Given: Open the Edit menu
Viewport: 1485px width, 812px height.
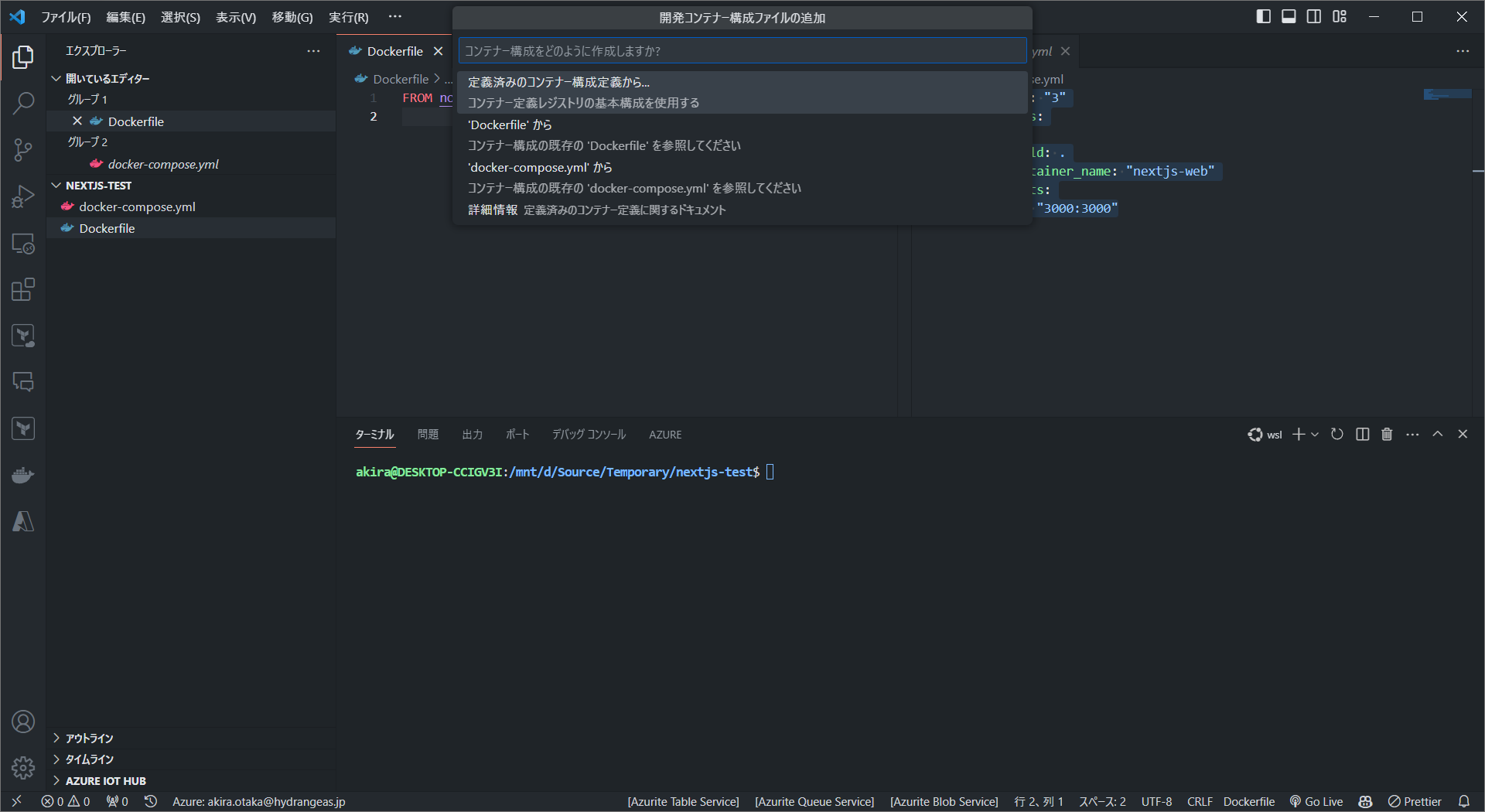Looking at the screenshot, I should coord(126,17).
